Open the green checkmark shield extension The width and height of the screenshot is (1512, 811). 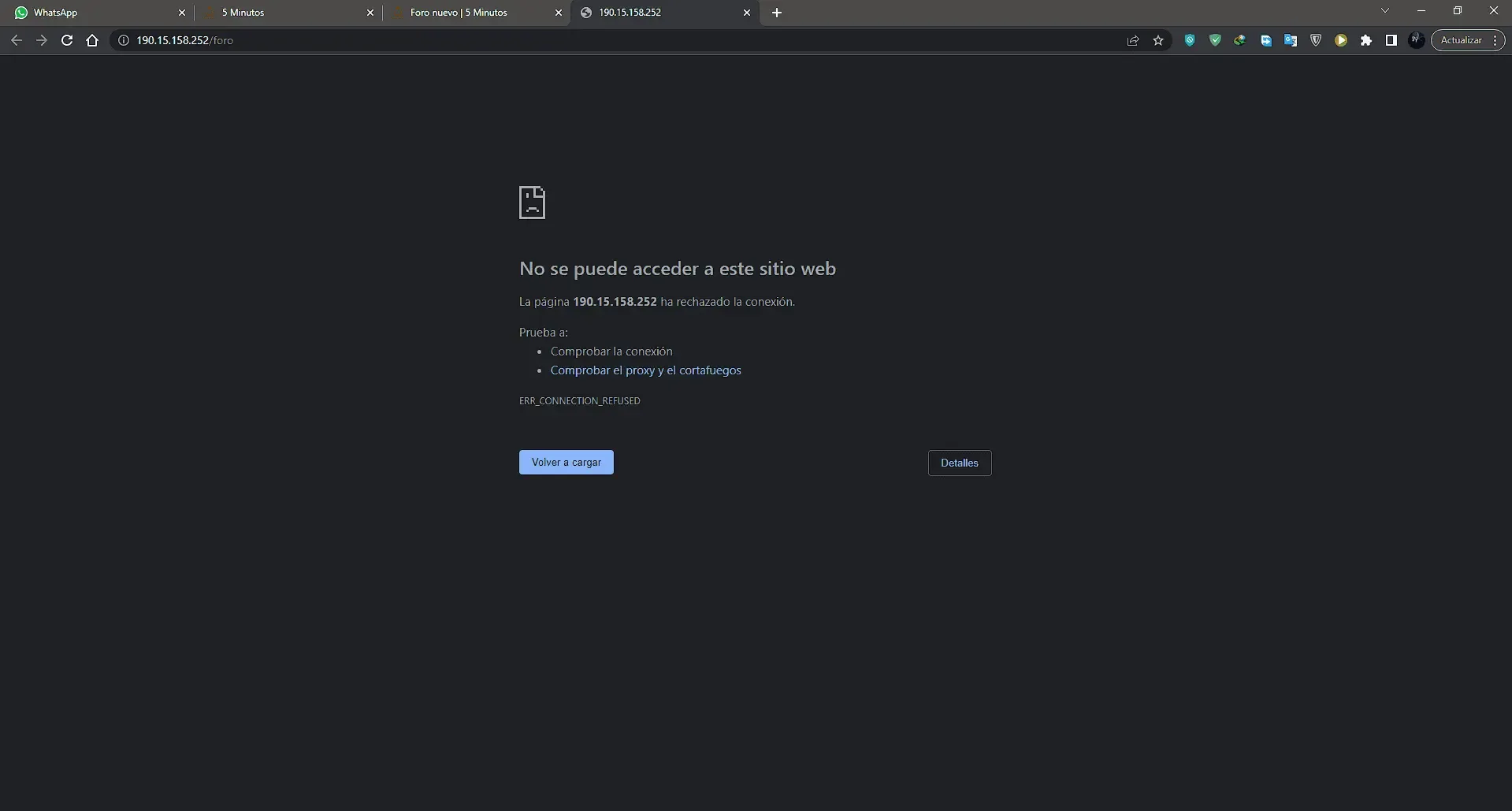1215,40
